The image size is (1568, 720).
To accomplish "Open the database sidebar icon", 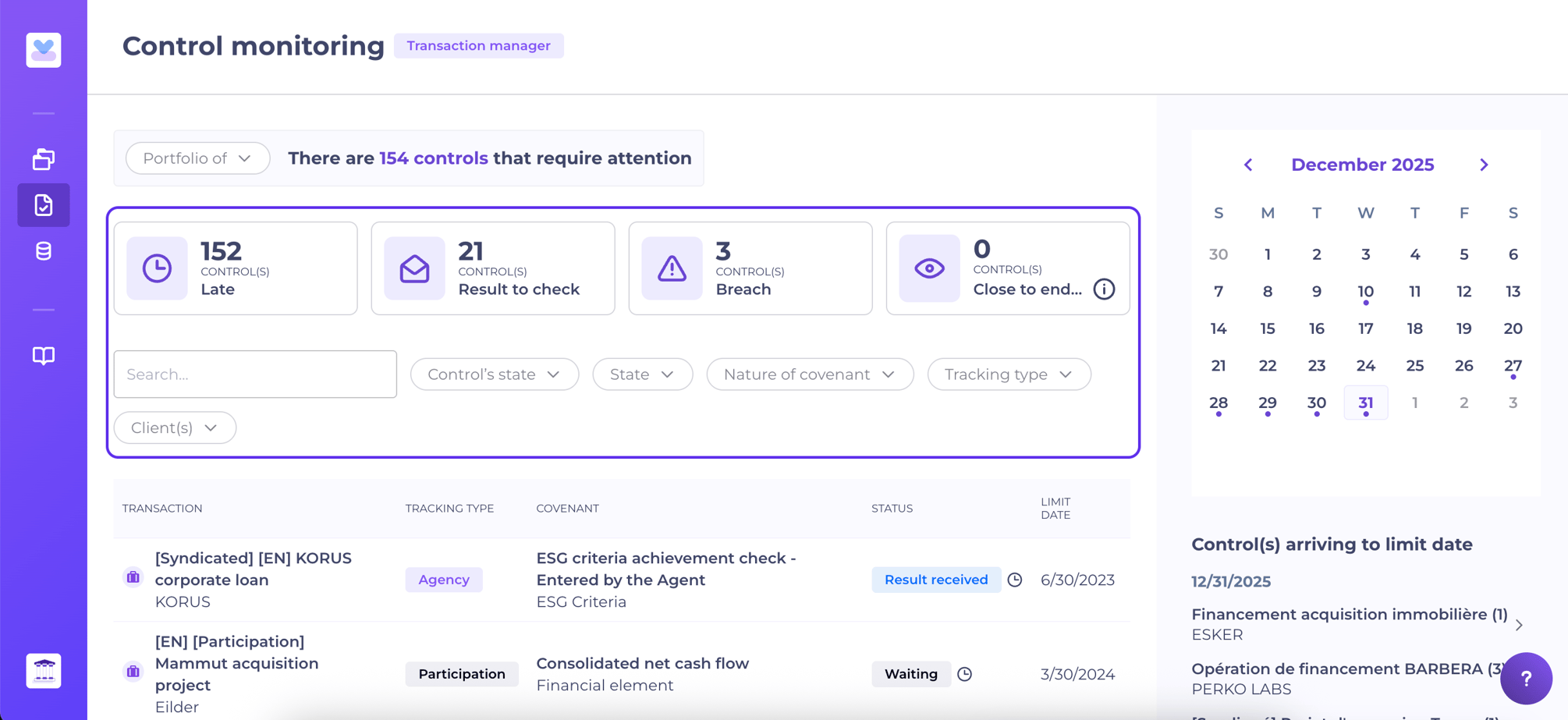I will (44, 251).
